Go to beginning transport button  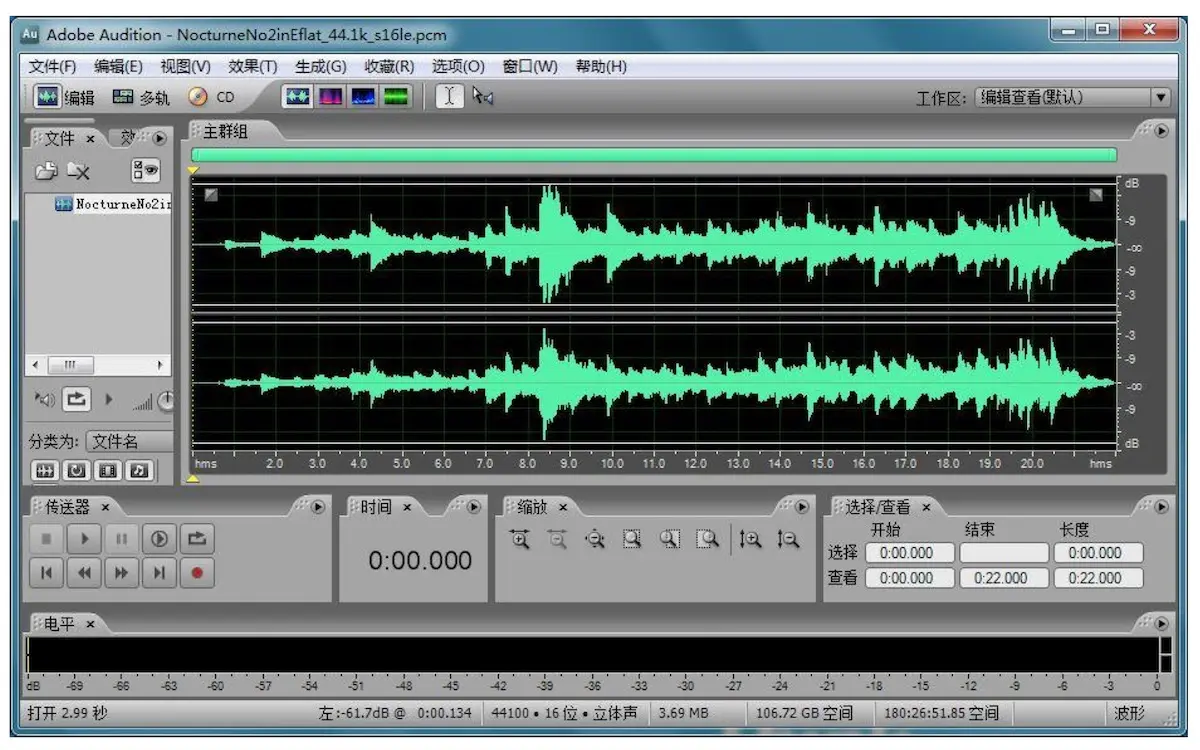[x=46, y=573]
